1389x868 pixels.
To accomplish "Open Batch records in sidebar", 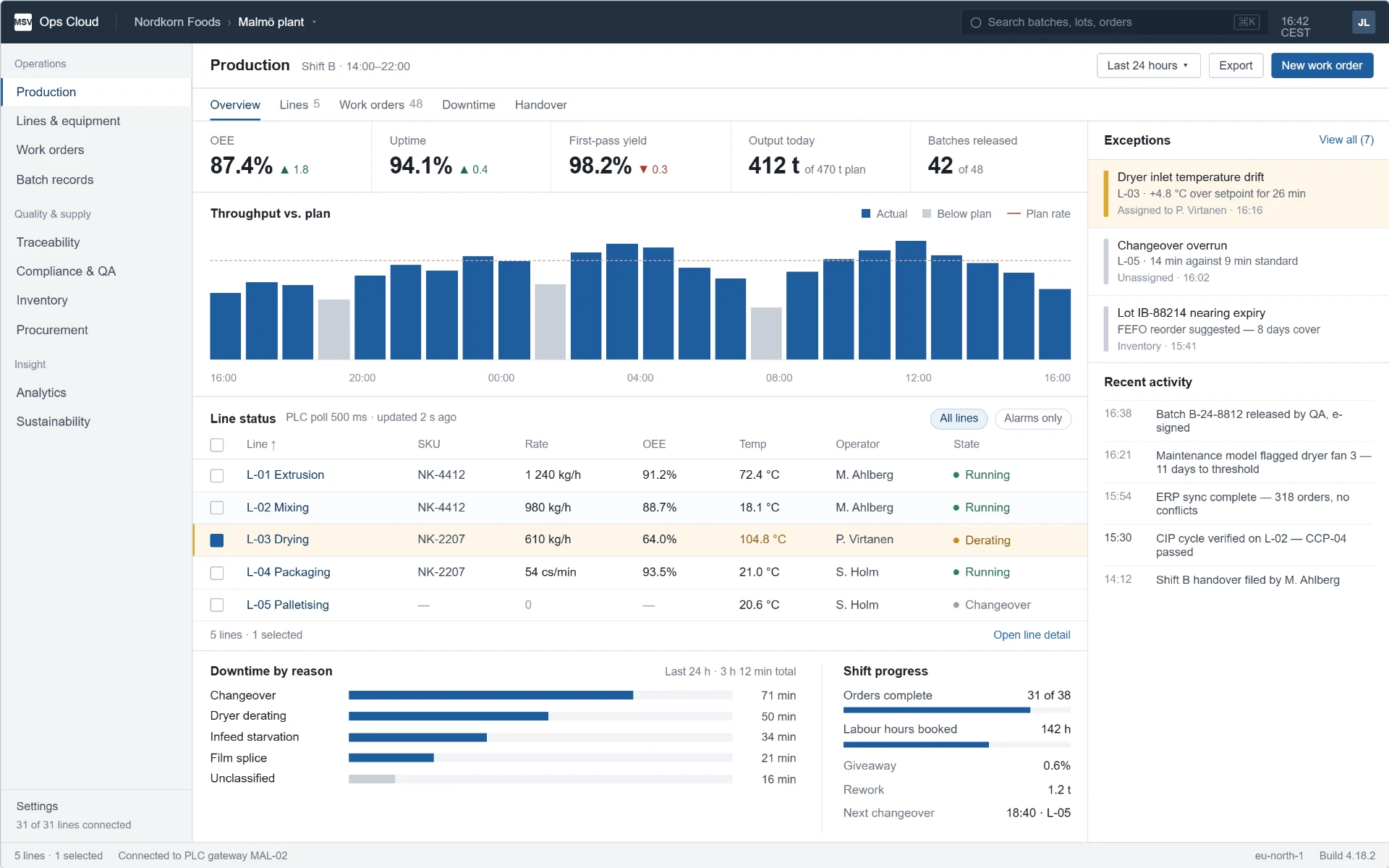I will 96,179.
